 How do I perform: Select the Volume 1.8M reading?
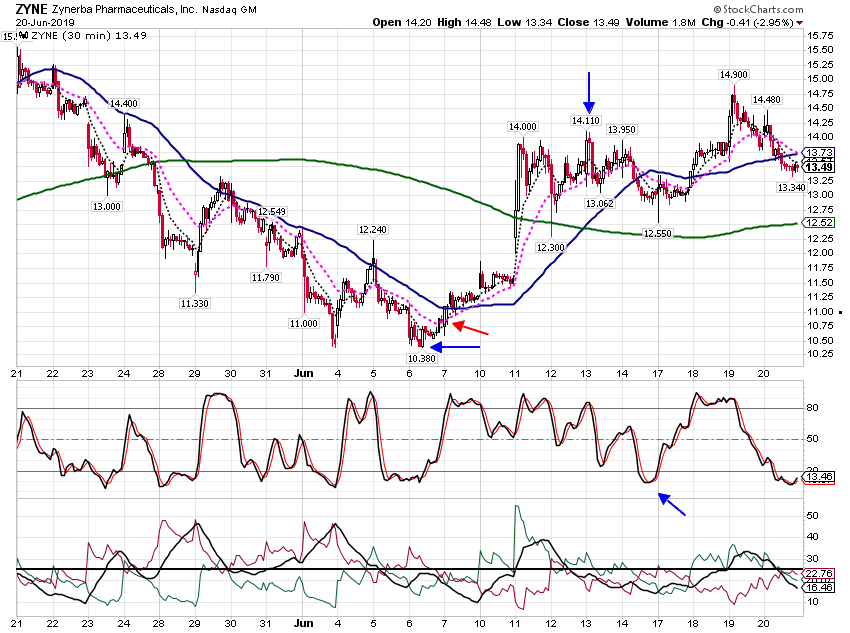[x=660, y=23]
